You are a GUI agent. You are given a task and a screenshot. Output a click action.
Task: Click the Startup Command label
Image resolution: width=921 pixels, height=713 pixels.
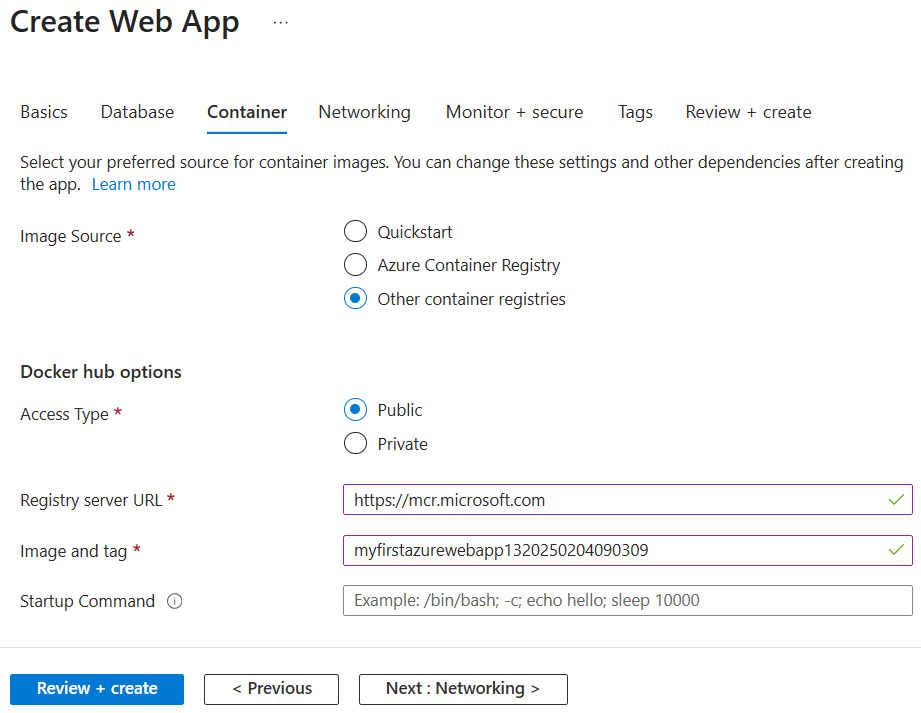tap(88, 601)
